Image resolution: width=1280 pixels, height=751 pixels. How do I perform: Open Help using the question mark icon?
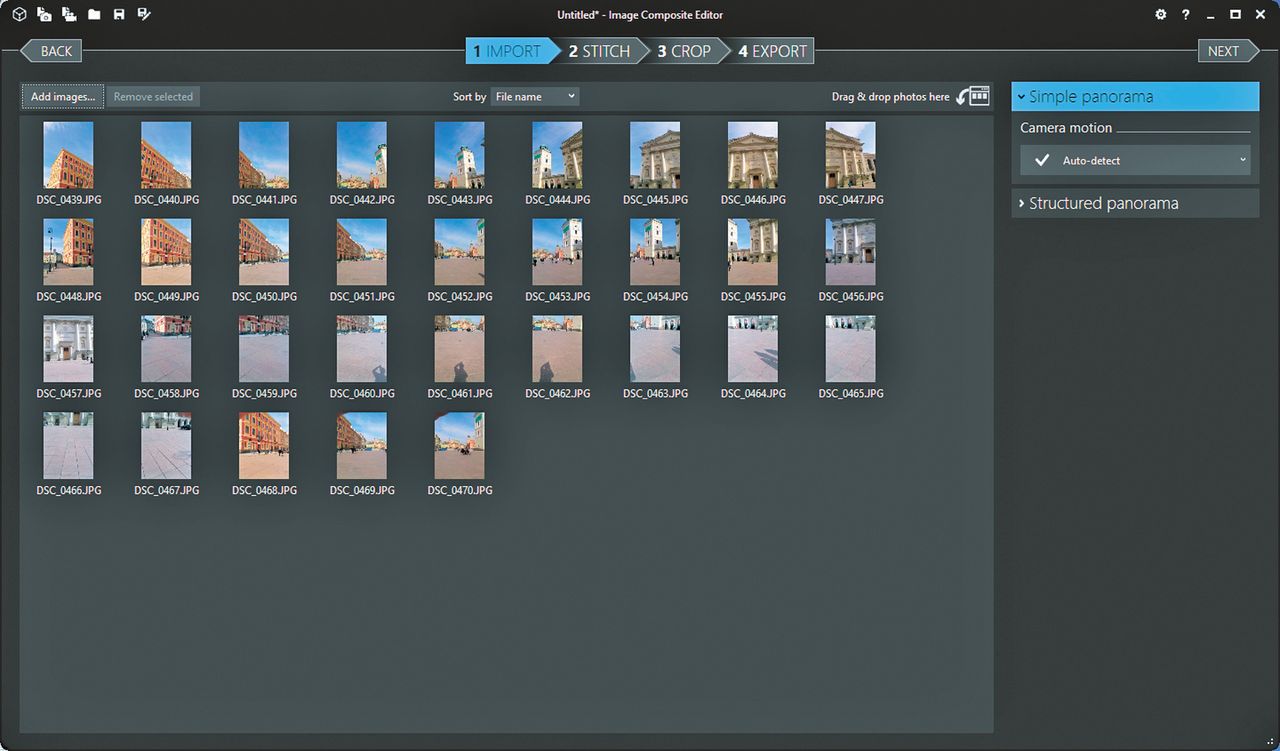1186,15
